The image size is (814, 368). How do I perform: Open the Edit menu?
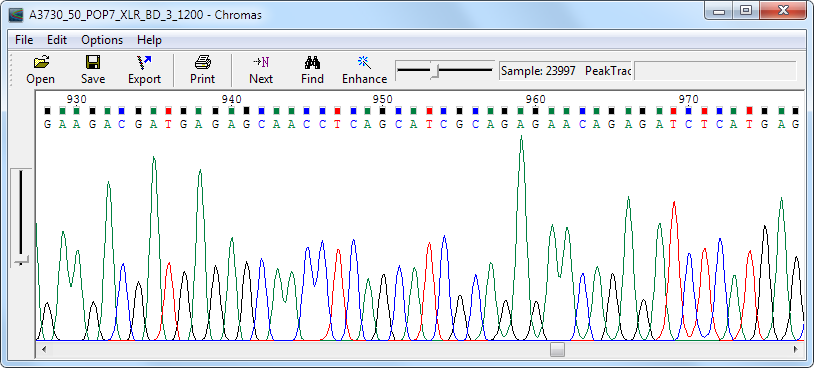pyautogui.click(x=57, y=40)
